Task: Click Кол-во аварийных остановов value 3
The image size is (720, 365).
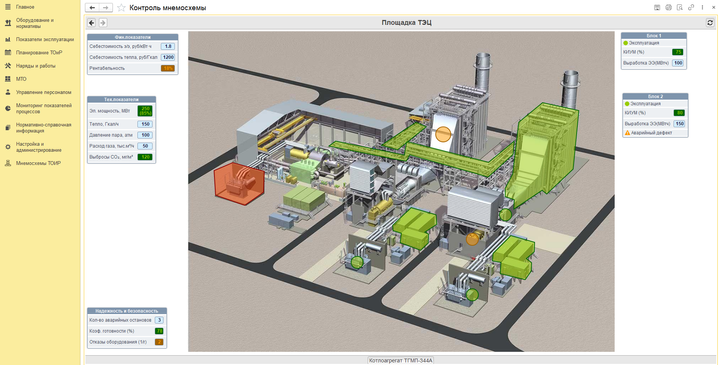Action: point(159,320)
